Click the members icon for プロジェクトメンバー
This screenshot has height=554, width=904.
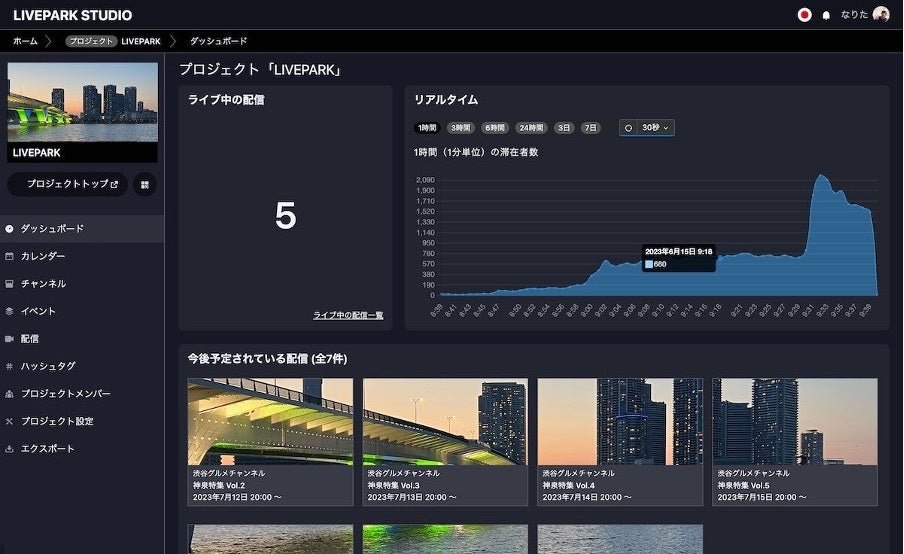tap(9, 394)
